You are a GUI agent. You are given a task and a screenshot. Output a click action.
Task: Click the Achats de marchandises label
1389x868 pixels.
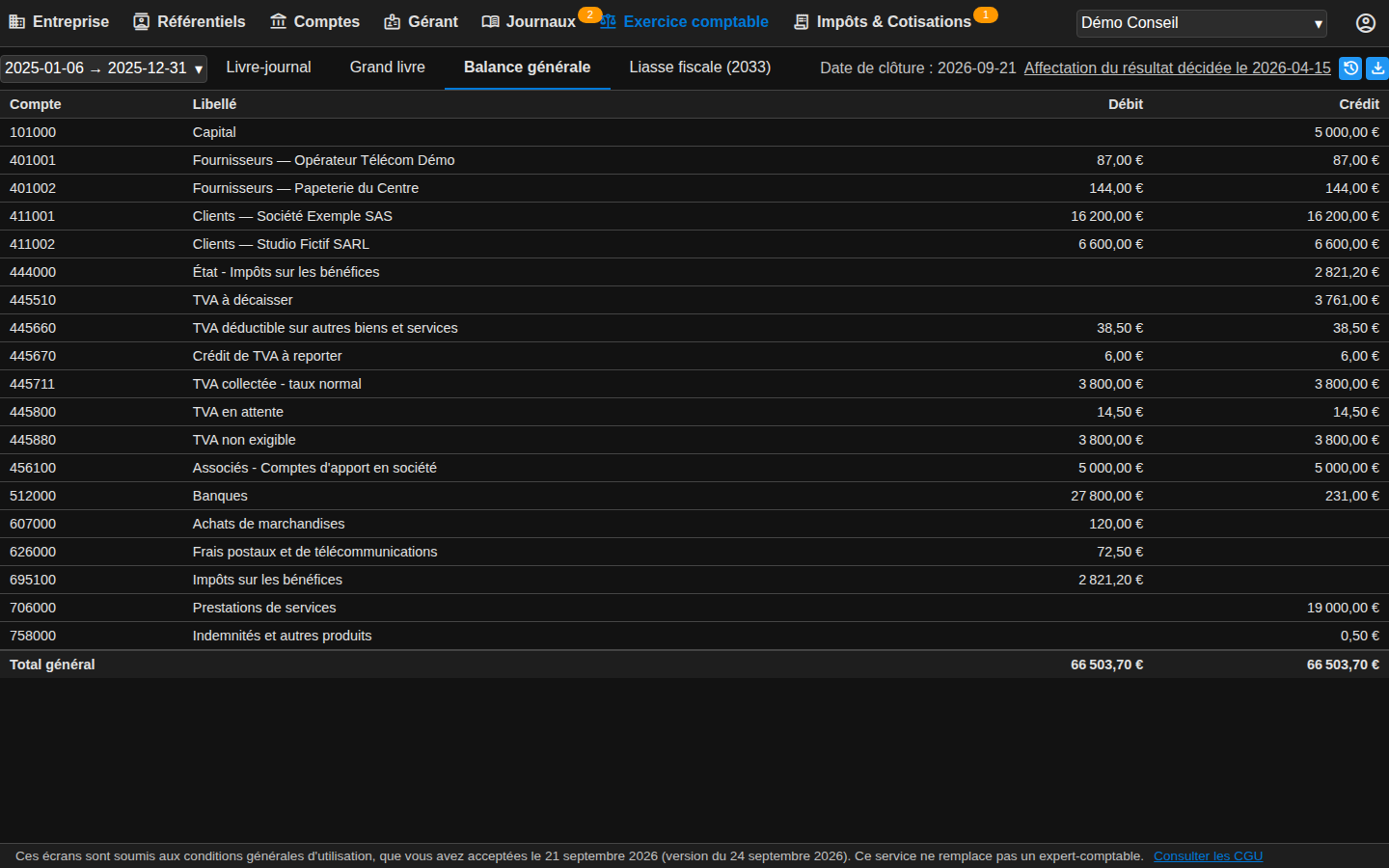(x=269, y=524)
